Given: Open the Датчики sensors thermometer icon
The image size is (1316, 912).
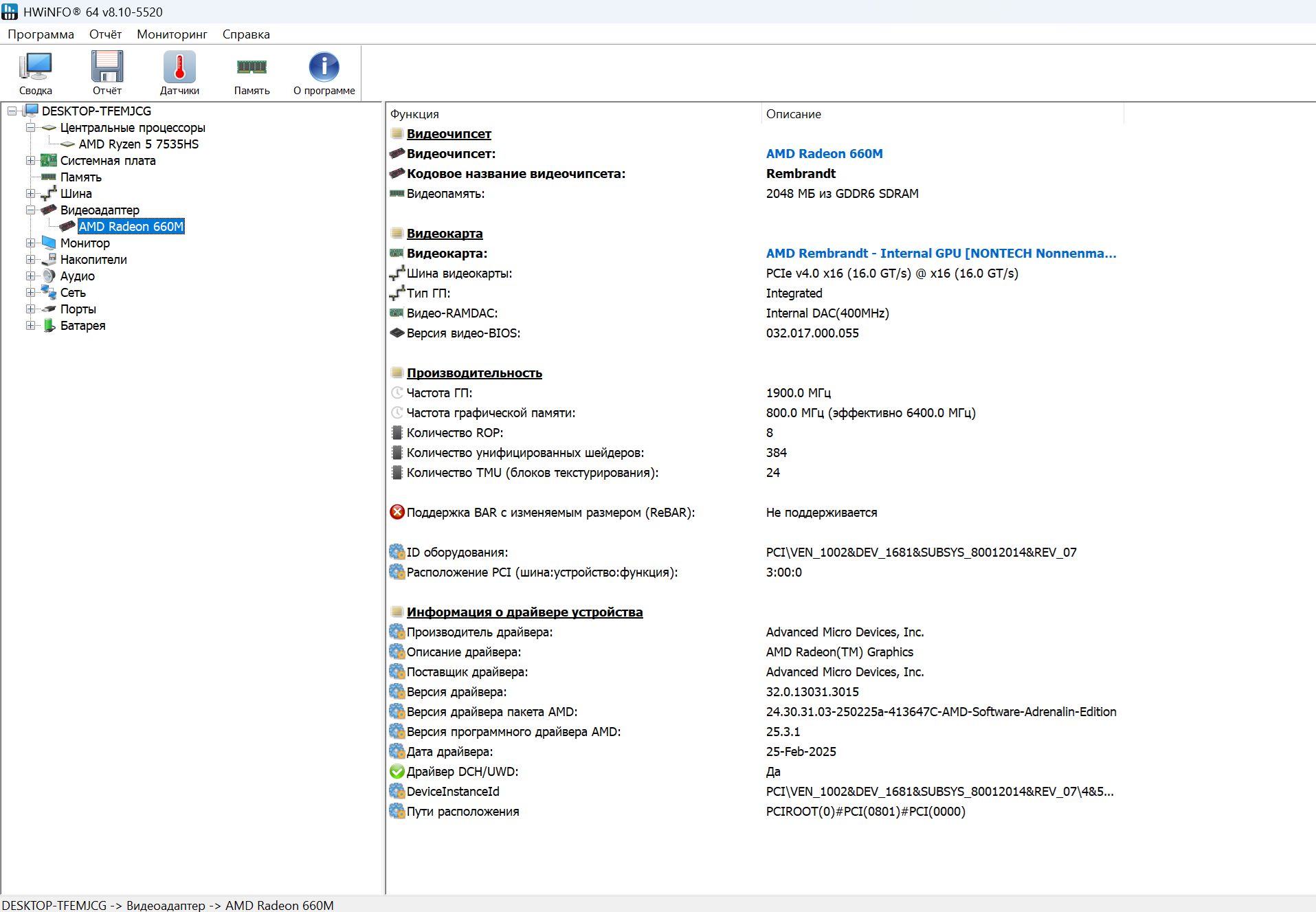Looking at the screenshot, I should [x=179, y=67].
